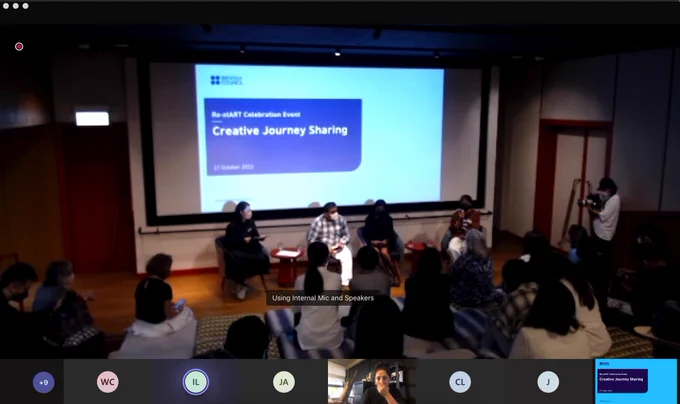This screenshot has width=680, height=404.
Task: Click the Re-stART Celebration Event subtitle text
Action: (x=256, y=114)
